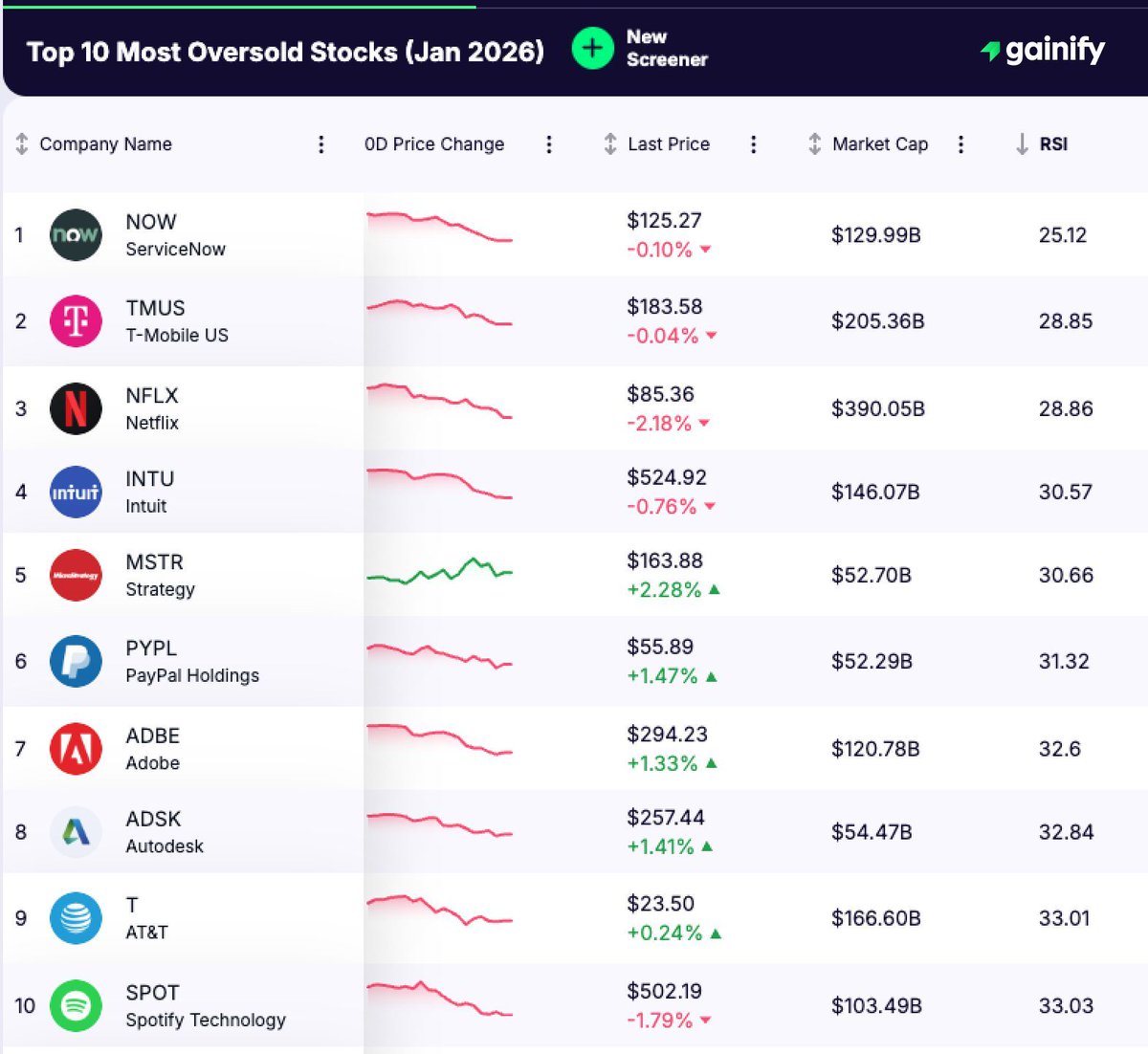Click the Netflix price sparkline chart

[439, 401]
